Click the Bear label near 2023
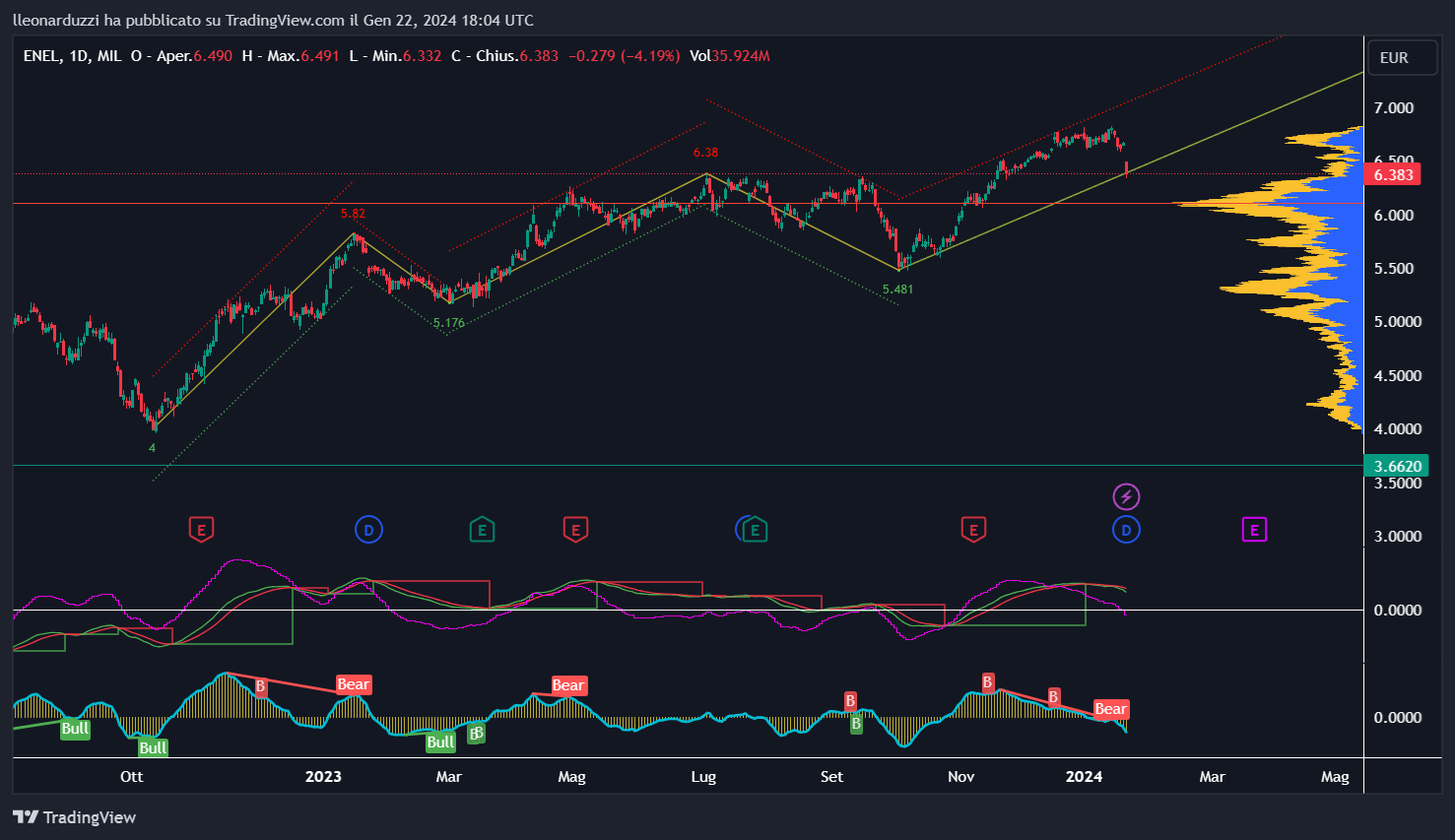The width and height of the screenshot is (1455, 840). 354,684
